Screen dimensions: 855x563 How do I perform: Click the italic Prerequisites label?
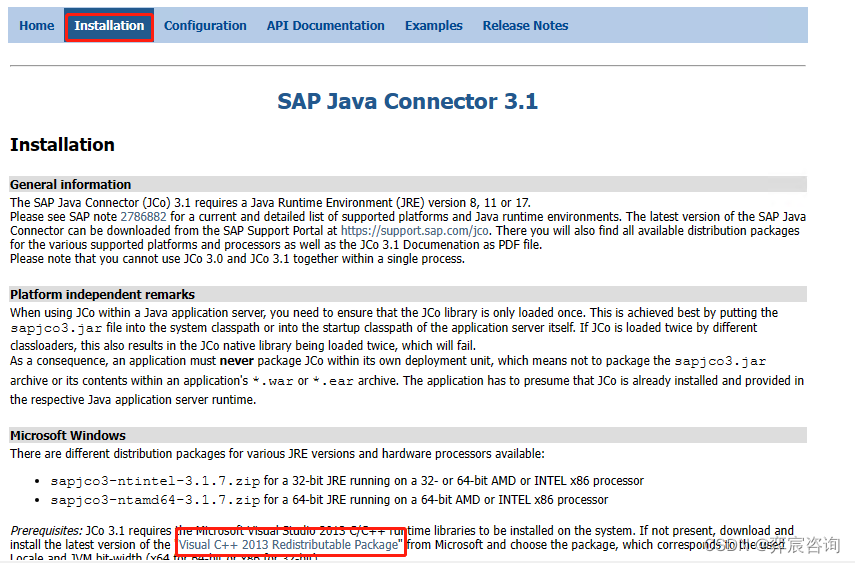[46, 530]
